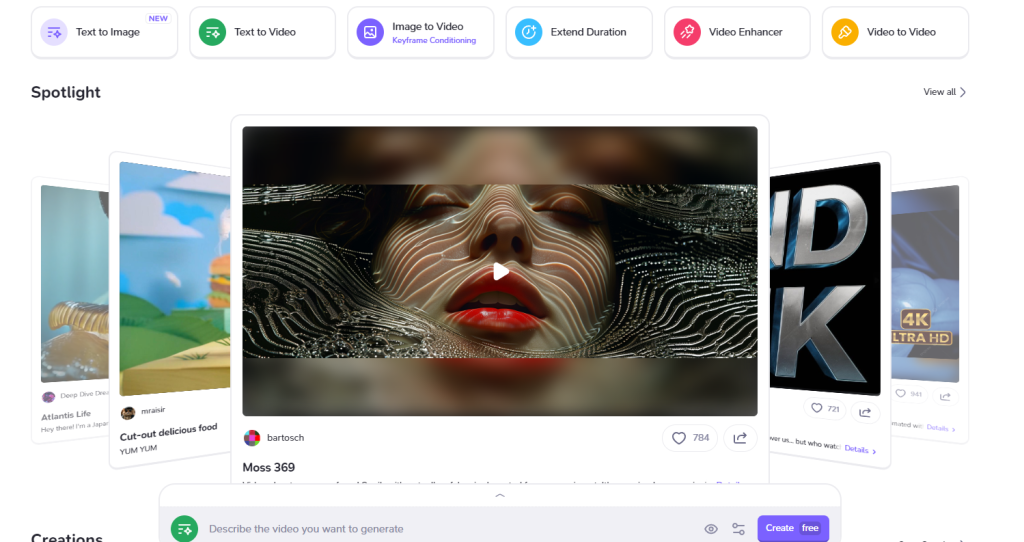Open Image to Video keyframe conditioning
Viewport: 1024px width, 542px height.
point(420,32)
